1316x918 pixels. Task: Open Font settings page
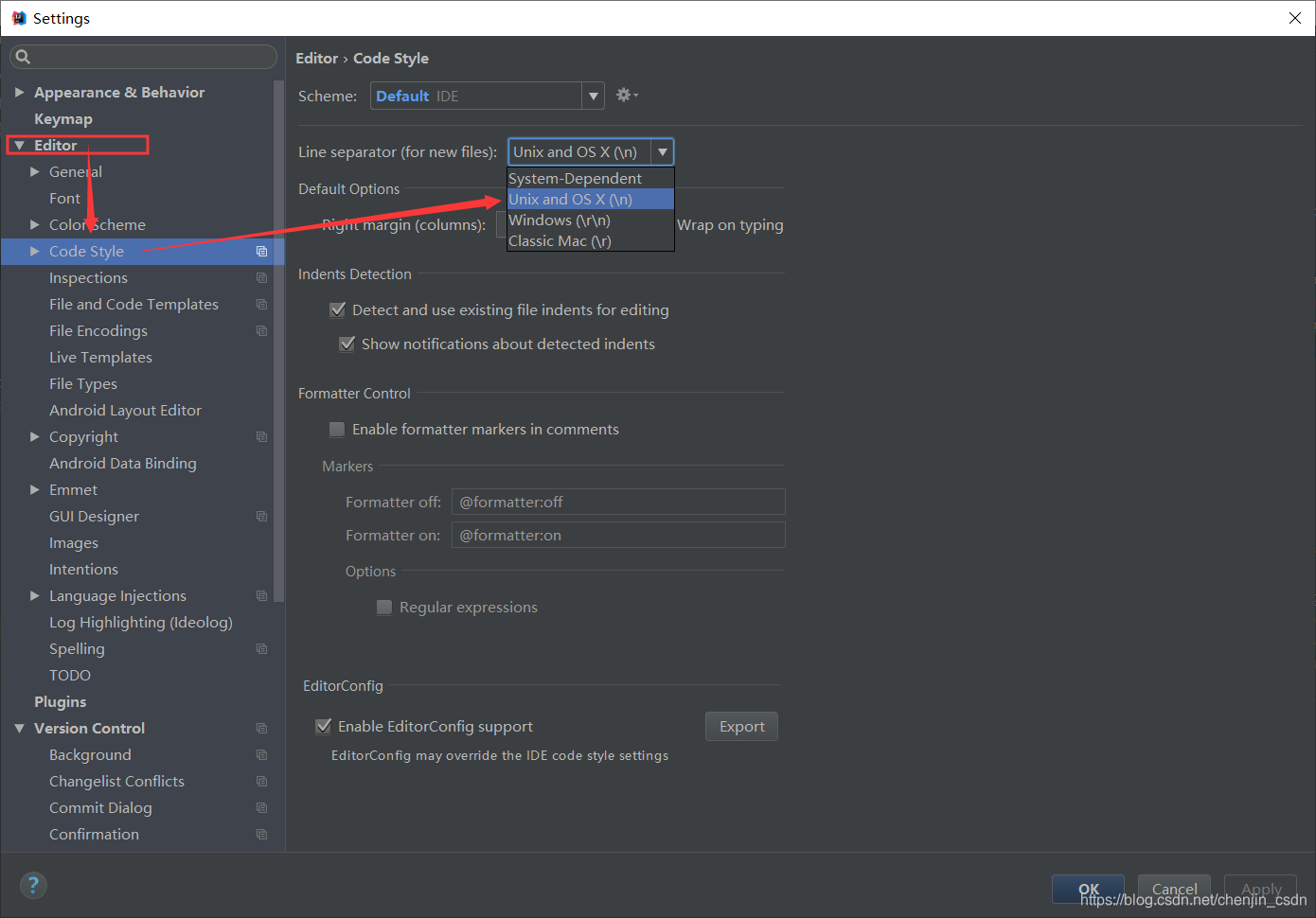click(x=64, y=198)
